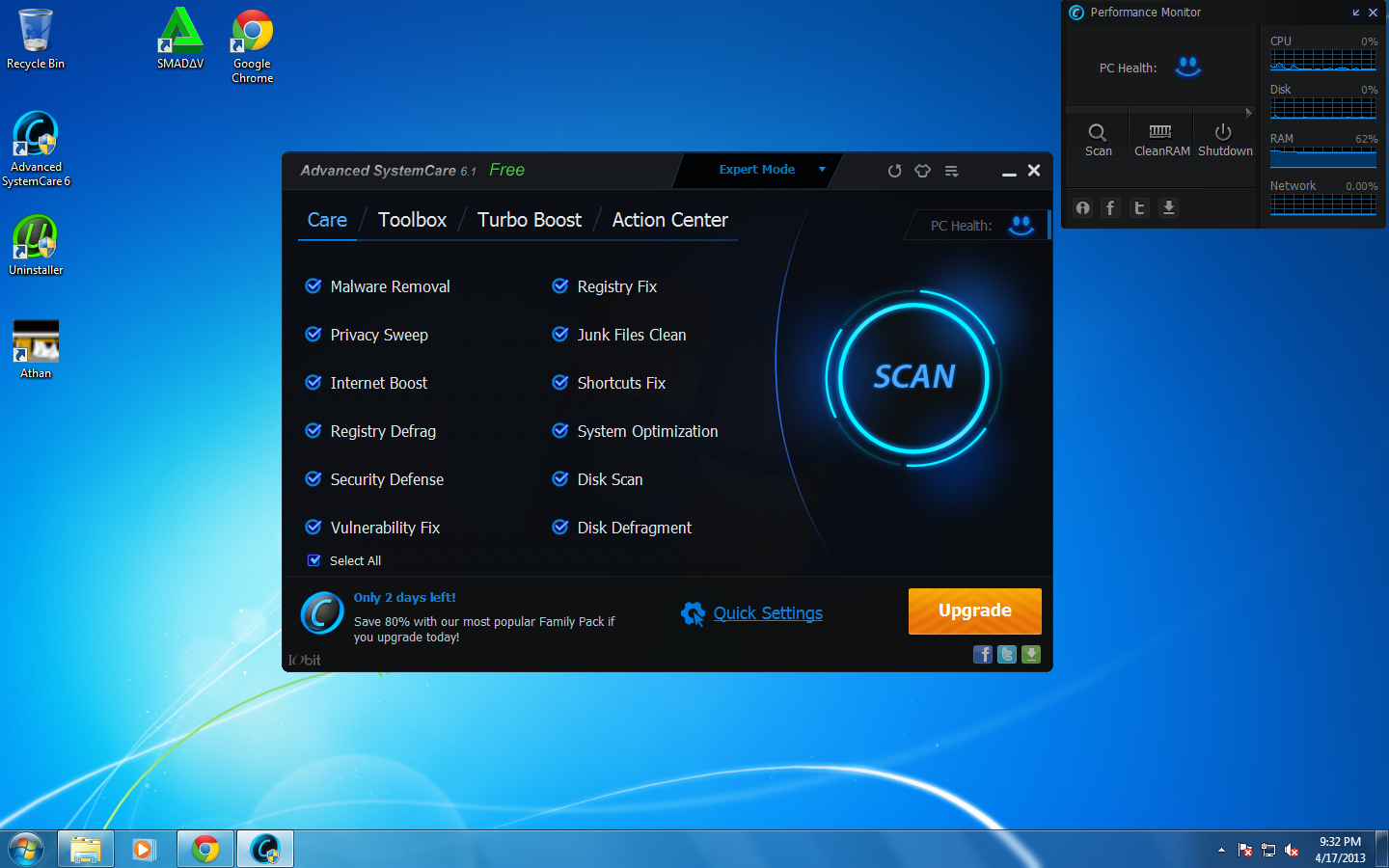Uncheck Registry Fix

(560, 285)
